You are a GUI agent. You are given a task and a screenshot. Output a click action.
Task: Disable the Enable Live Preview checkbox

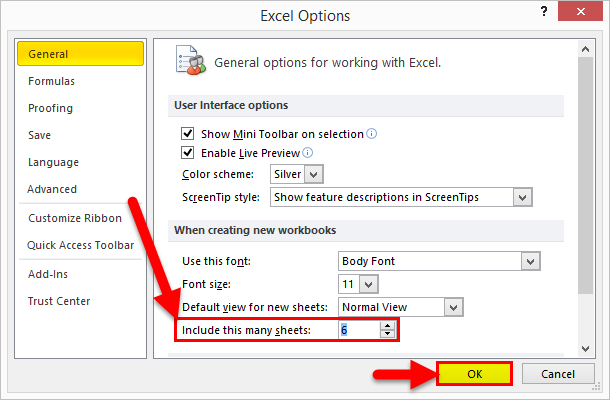[187, 153]
